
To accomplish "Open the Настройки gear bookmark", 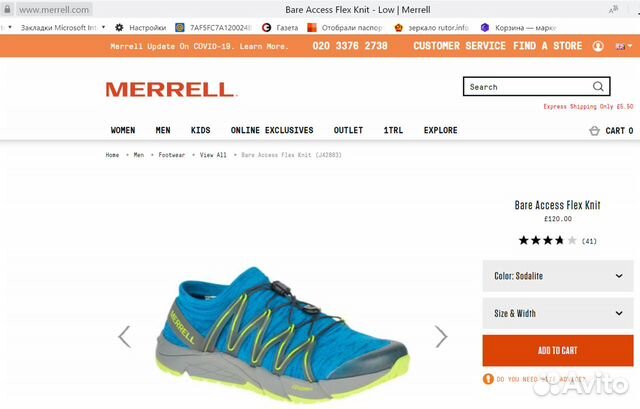I will tap(141, 28).
